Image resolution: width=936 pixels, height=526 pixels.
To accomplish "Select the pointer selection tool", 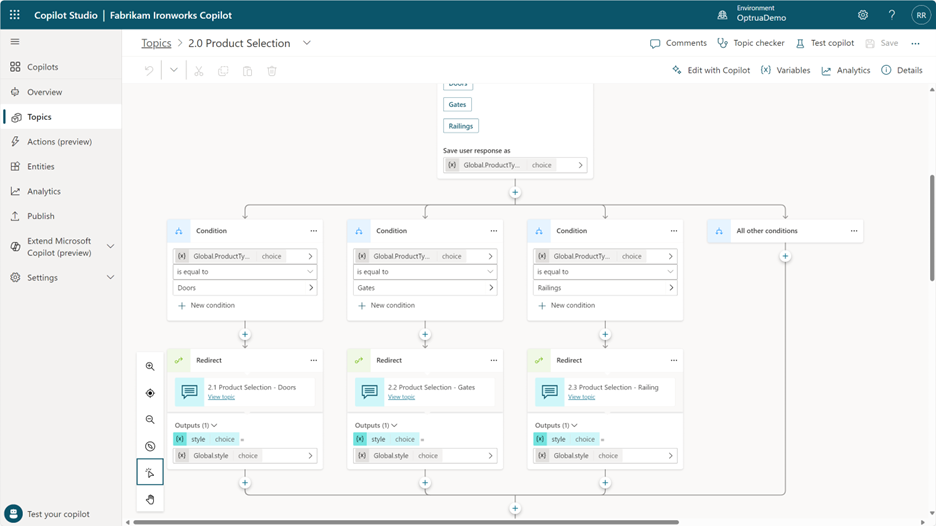I will [150, 472].
